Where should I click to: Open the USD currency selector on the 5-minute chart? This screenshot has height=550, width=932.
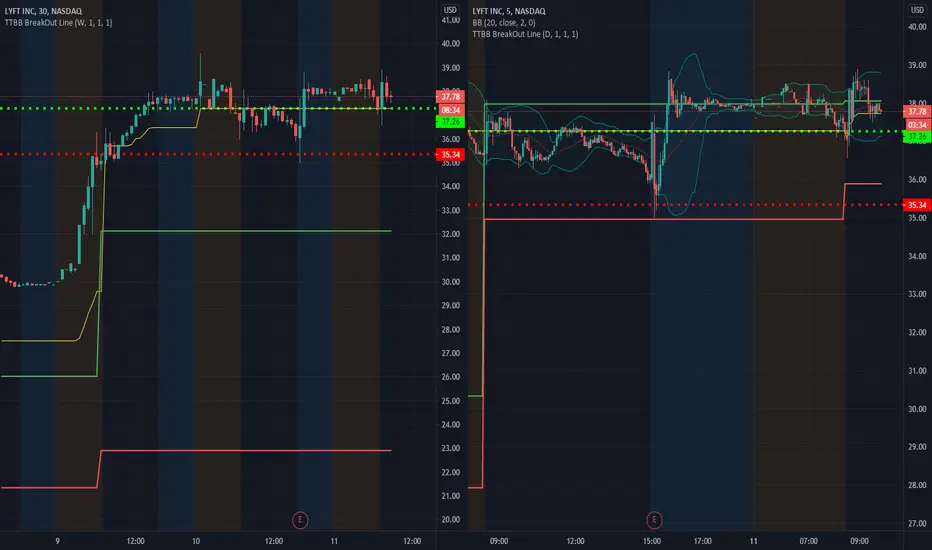pos(917,10)
